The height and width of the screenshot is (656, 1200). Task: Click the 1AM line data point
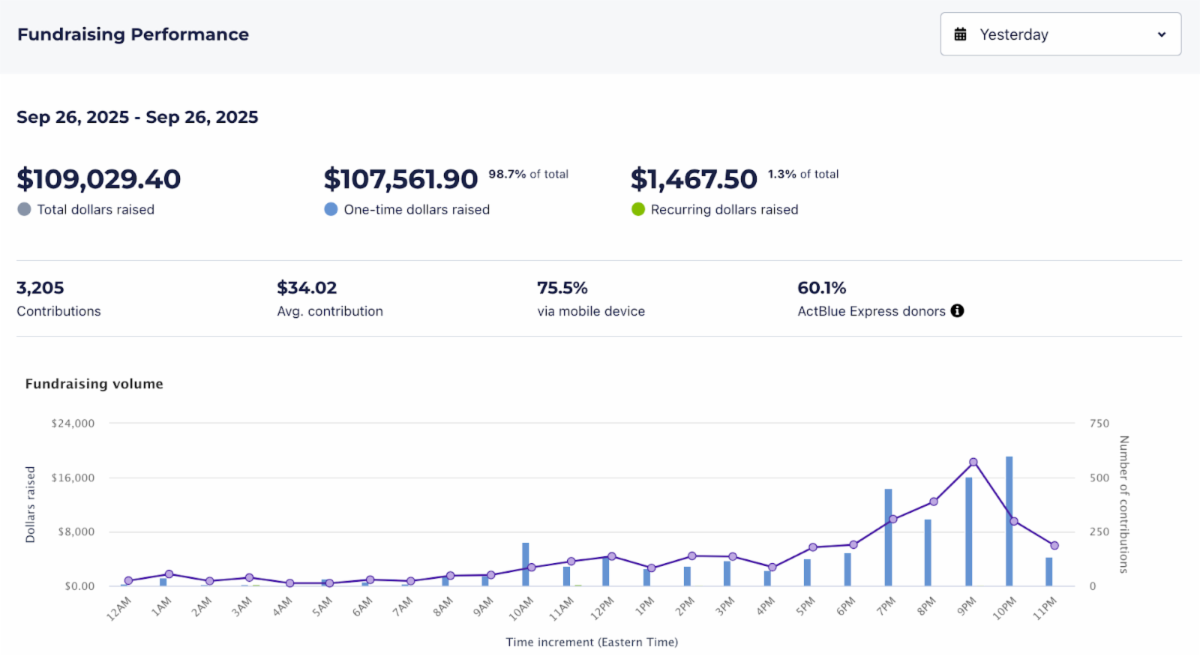pos(169,574)
